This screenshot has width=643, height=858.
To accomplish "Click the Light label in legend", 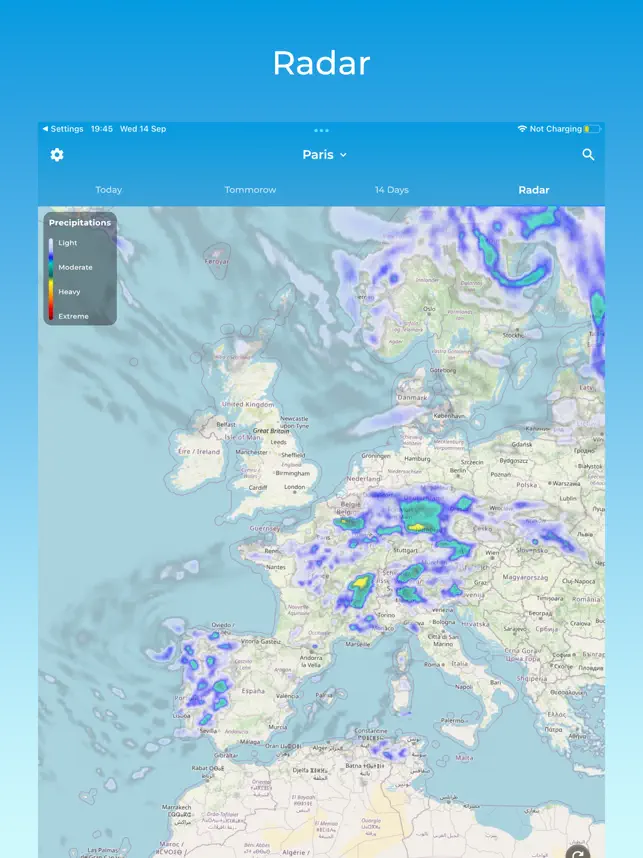I will (x=68, y=243).
